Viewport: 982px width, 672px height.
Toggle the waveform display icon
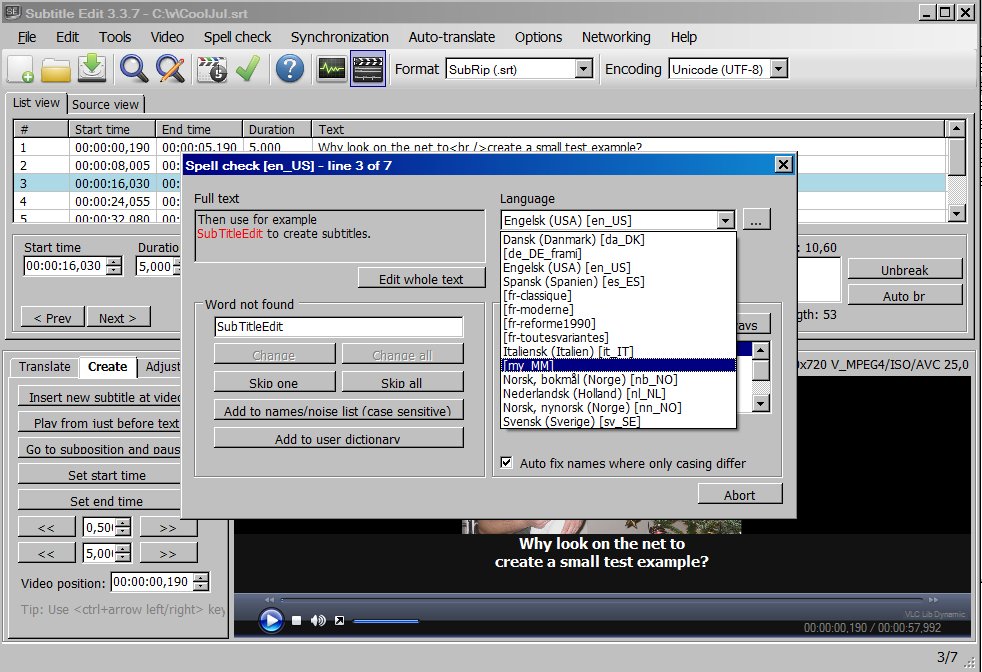click(x=331, y=69)
